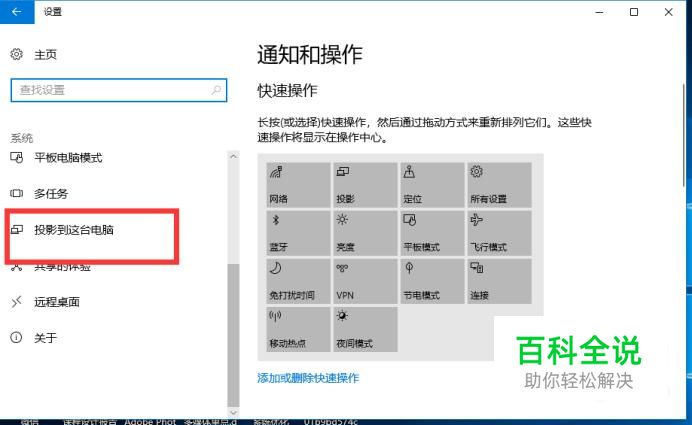The width and height of the screenshot is (692, 425).
Task: Open 关于 in the sidebar
Action: point(45,338)
